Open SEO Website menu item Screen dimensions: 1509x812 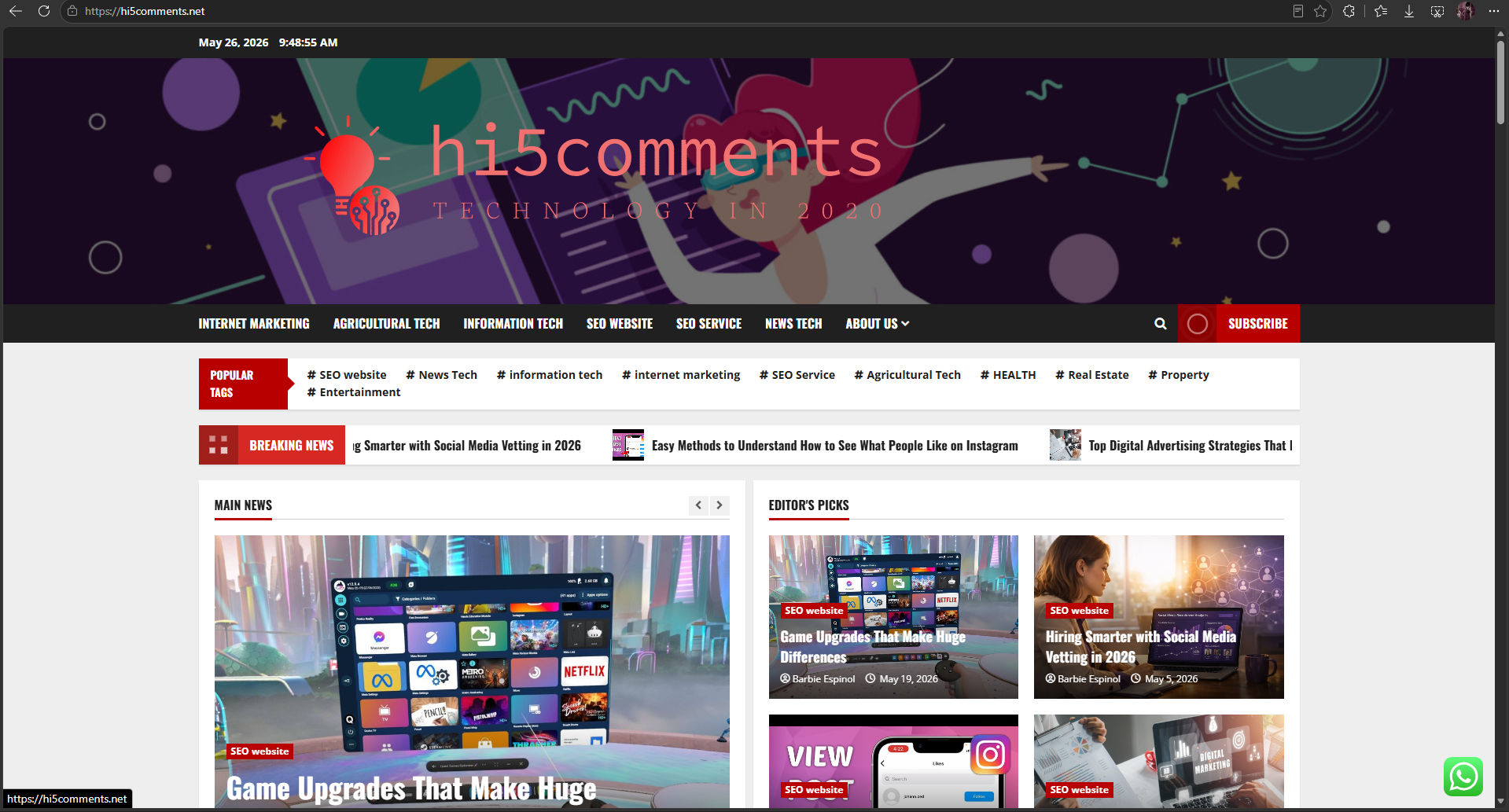click(x=620, y=324)
